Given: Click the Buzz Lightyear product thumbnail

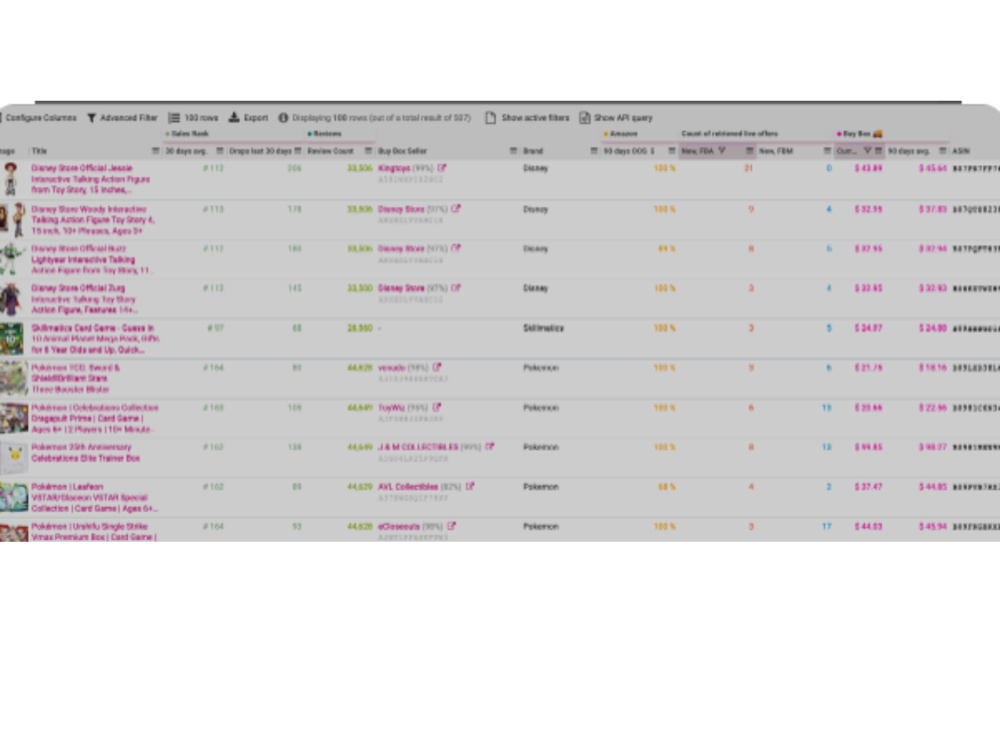Looking at the screenshot, I should point(12,259).
